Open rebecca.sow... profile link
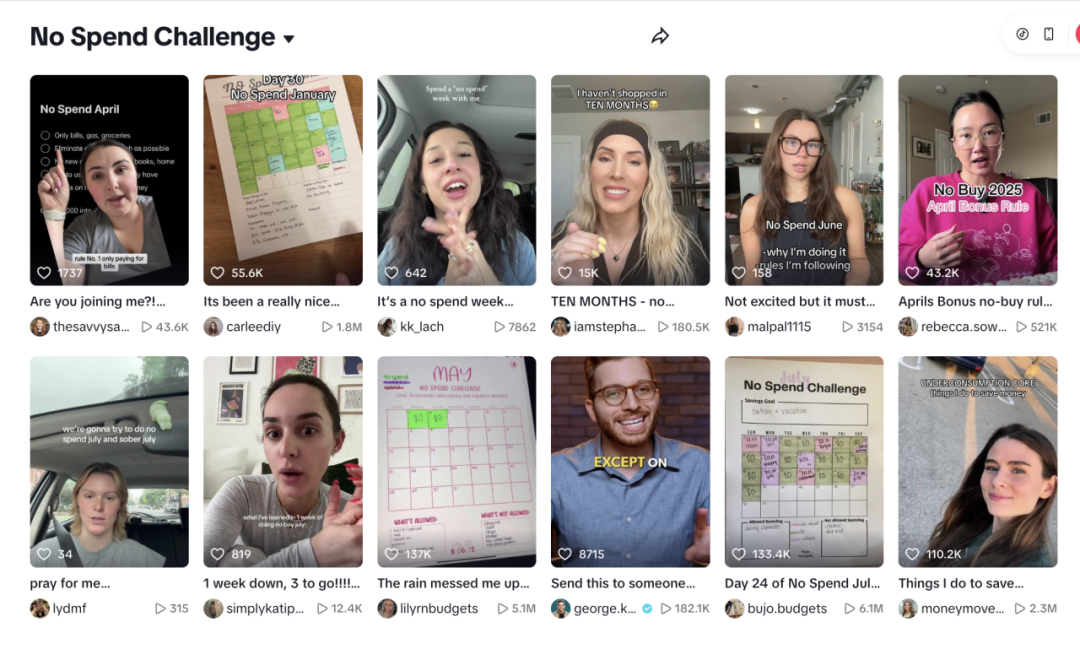Screen dimensions: 1080x660 coord(964,327)
